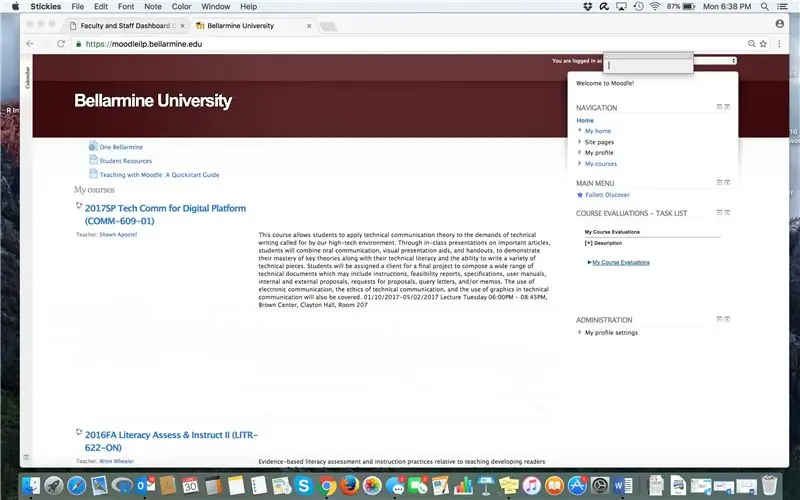Open the Follett Discover link

(x=607, y=195)
